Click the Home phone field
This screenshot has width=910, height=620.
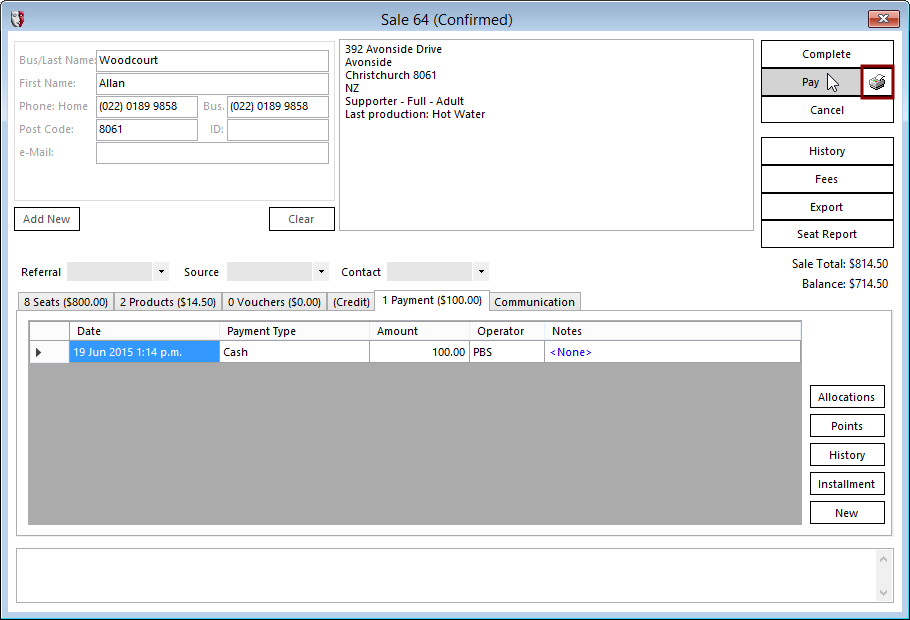147,106
